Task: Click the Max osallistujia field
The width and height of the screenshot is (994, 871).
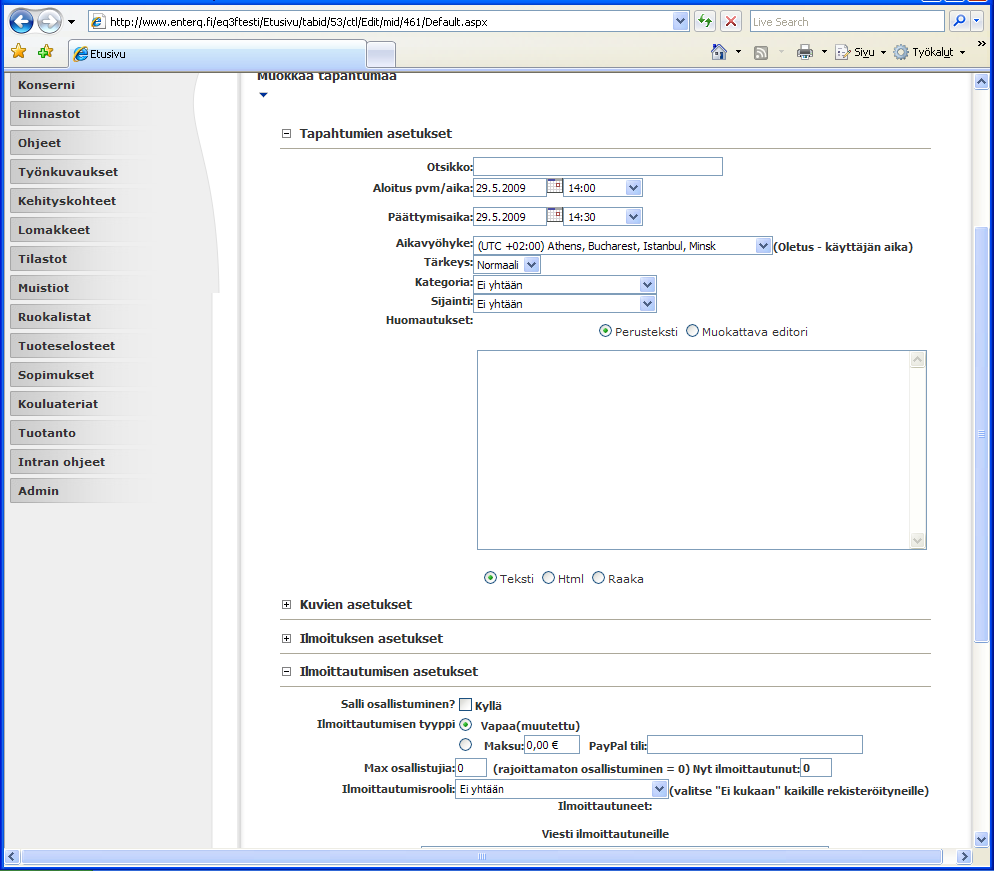Action: tap(471, 768)
